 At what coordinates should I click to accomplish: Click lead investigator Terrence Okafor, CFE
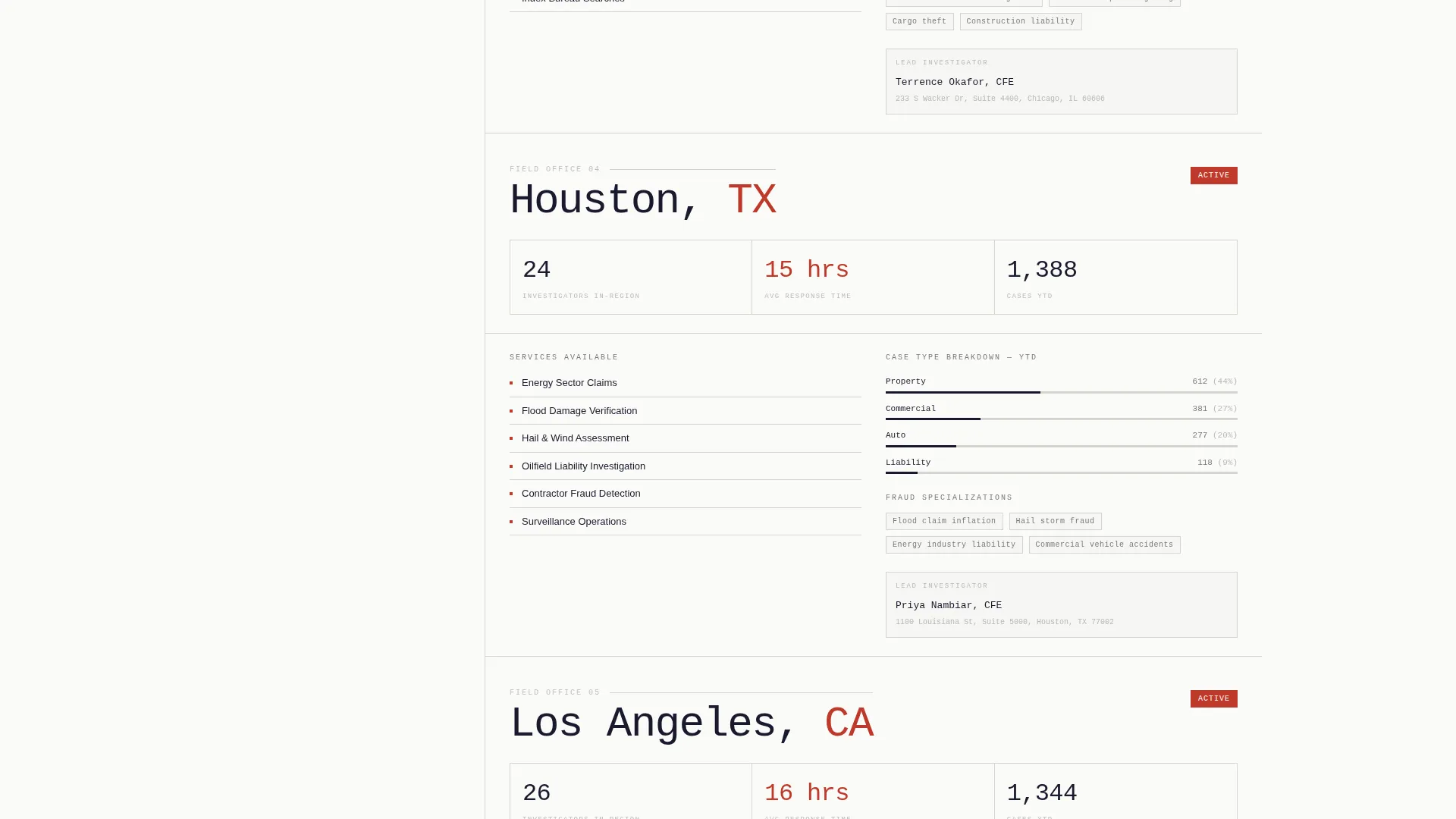click(955, 82)
